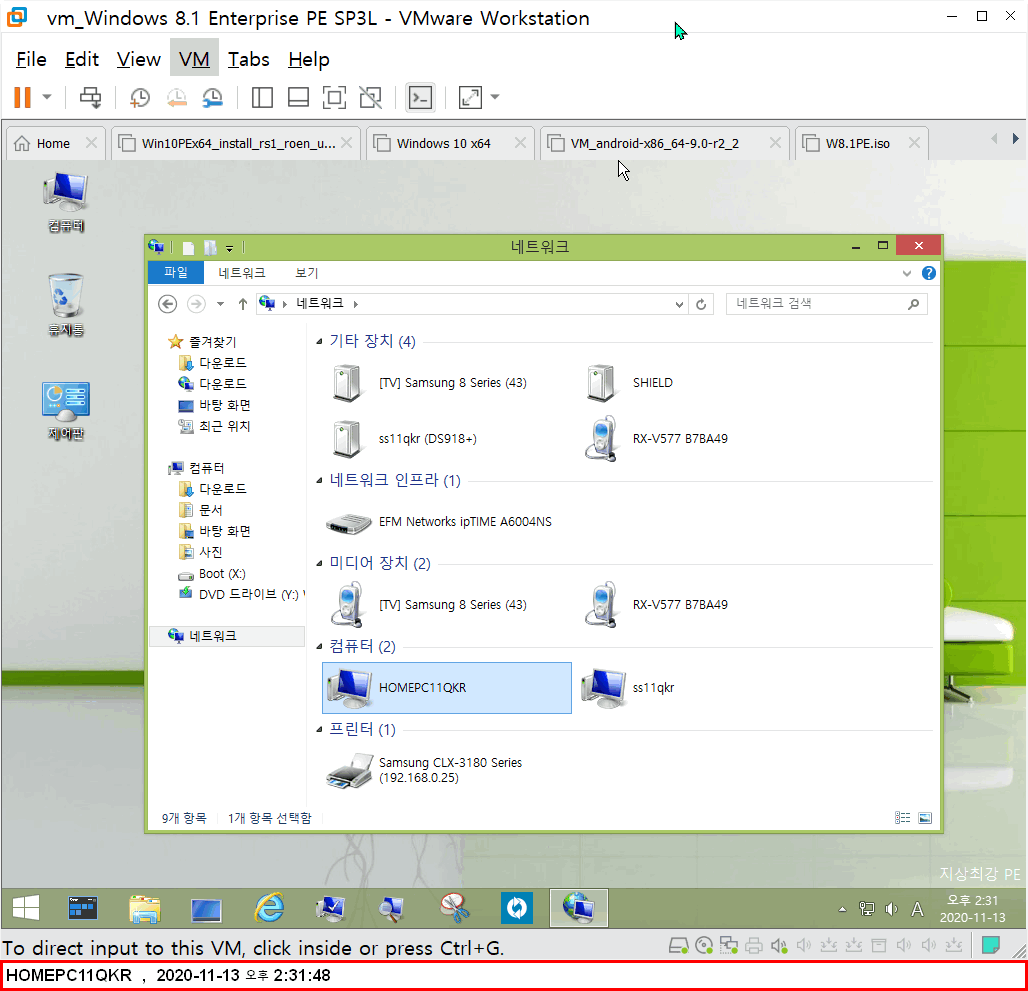This screenshot has height=991, width=1028.
Task: Collapse the 기타 장치 group
Action: click(319, 341)
